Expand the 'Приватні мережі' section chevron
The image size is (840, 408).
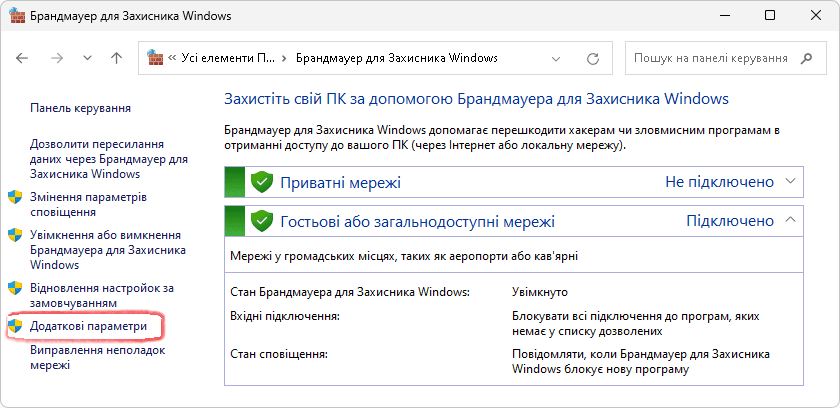click(791, 182)
